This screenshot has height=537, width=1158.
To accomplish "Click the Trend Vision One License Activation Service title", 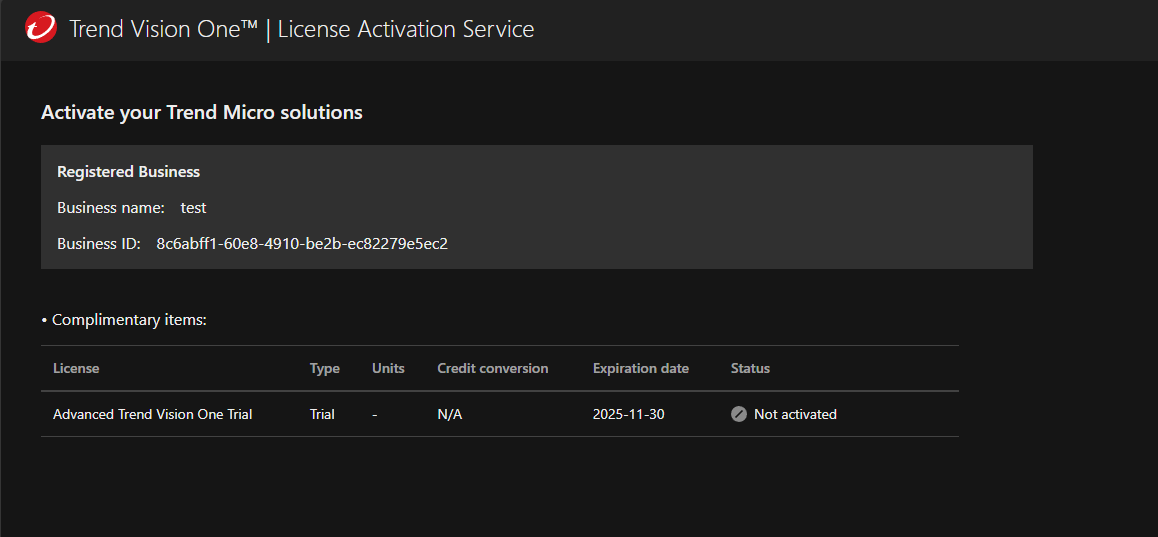I will pyautogui.click(x=301, y=30).
